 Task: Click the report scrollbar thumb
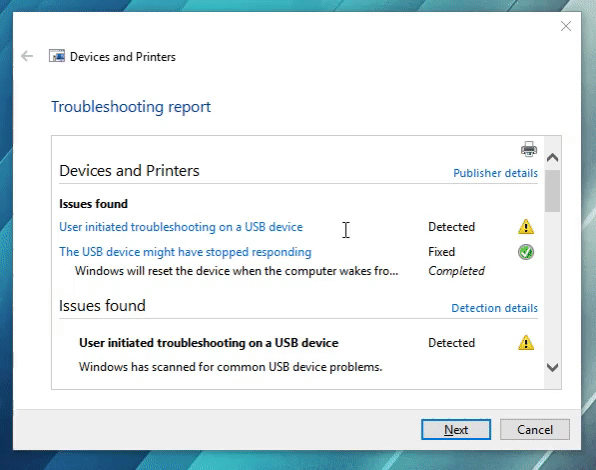[552, 191]
